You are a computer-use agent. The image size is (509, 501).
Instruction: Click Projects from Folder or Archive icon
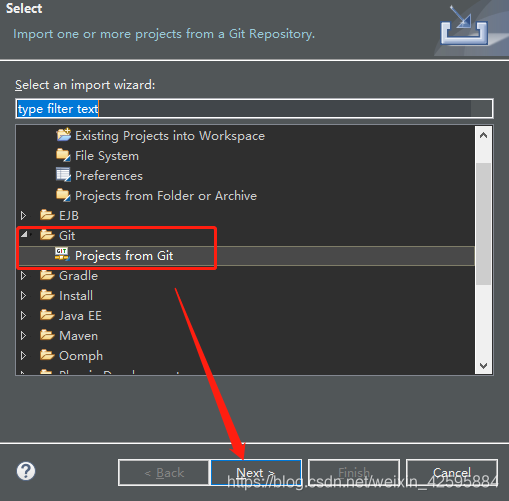tap(63, 195)
